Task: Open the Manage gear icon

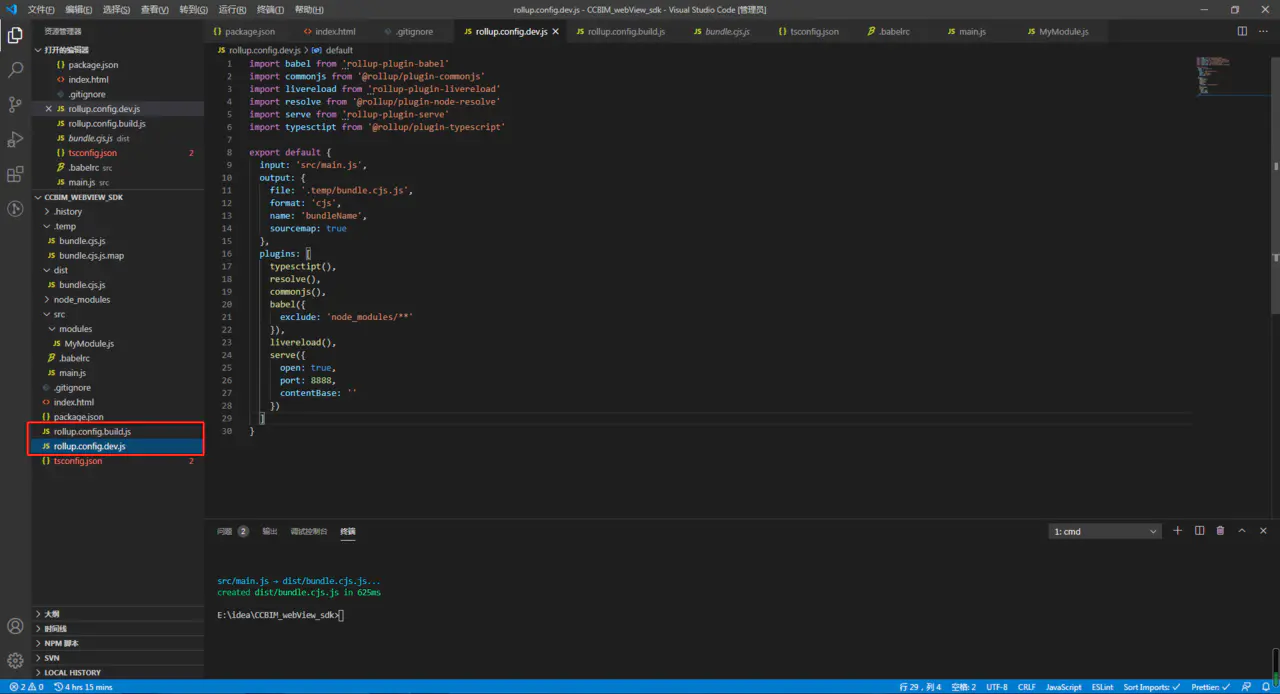Action: click(x=15, y=660)
